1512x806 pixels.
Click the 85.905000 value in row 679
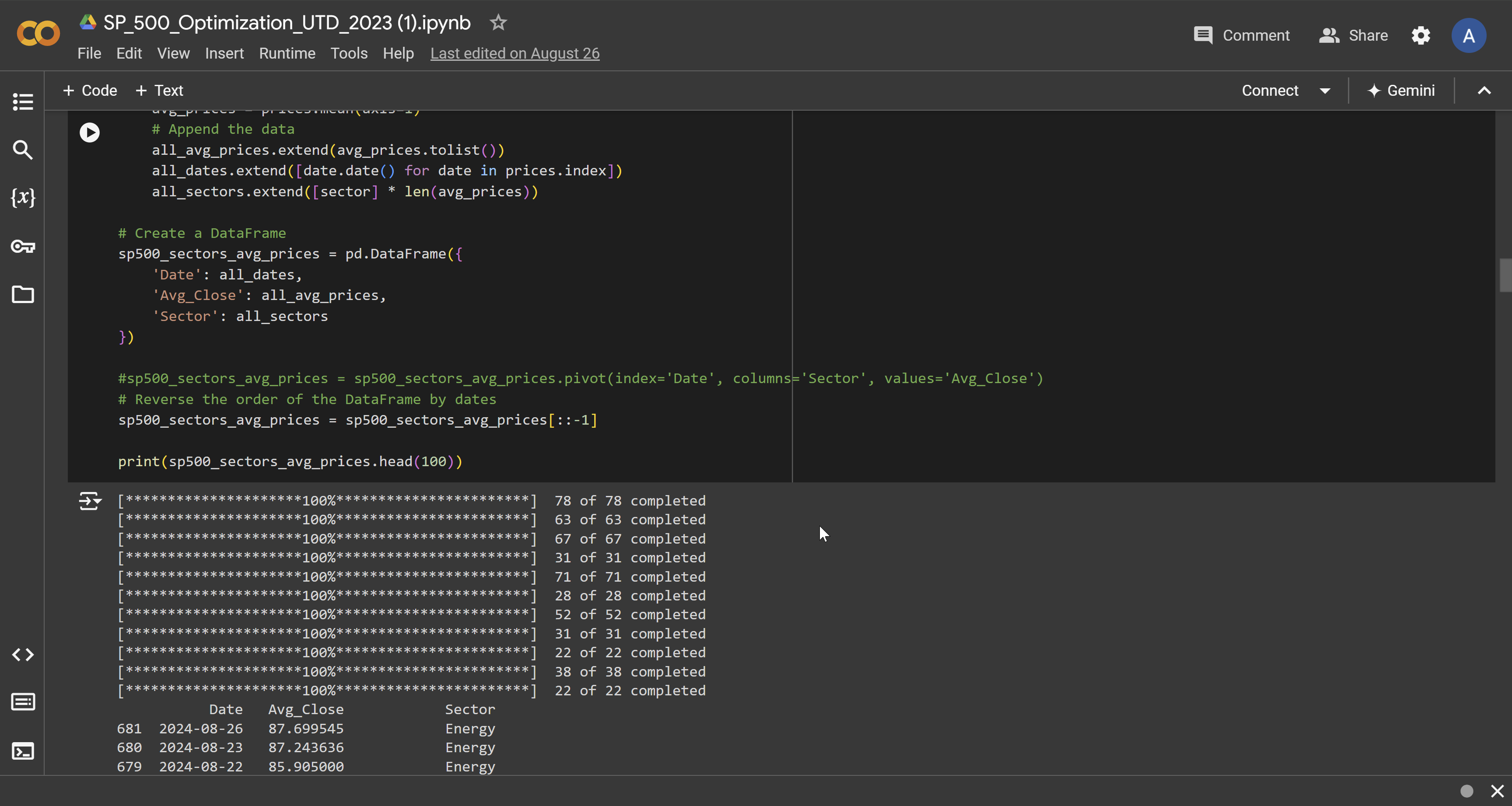tap(306, 767)
